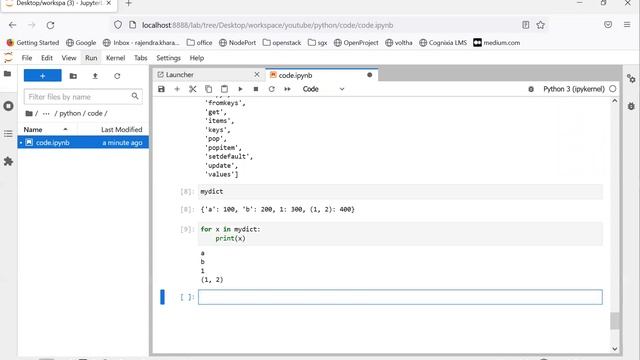Image resolution: width=640 pixels, height=360 pixels.
Task: Navigate to the python folder in breadcrumb
Action: tap(70, 113)
